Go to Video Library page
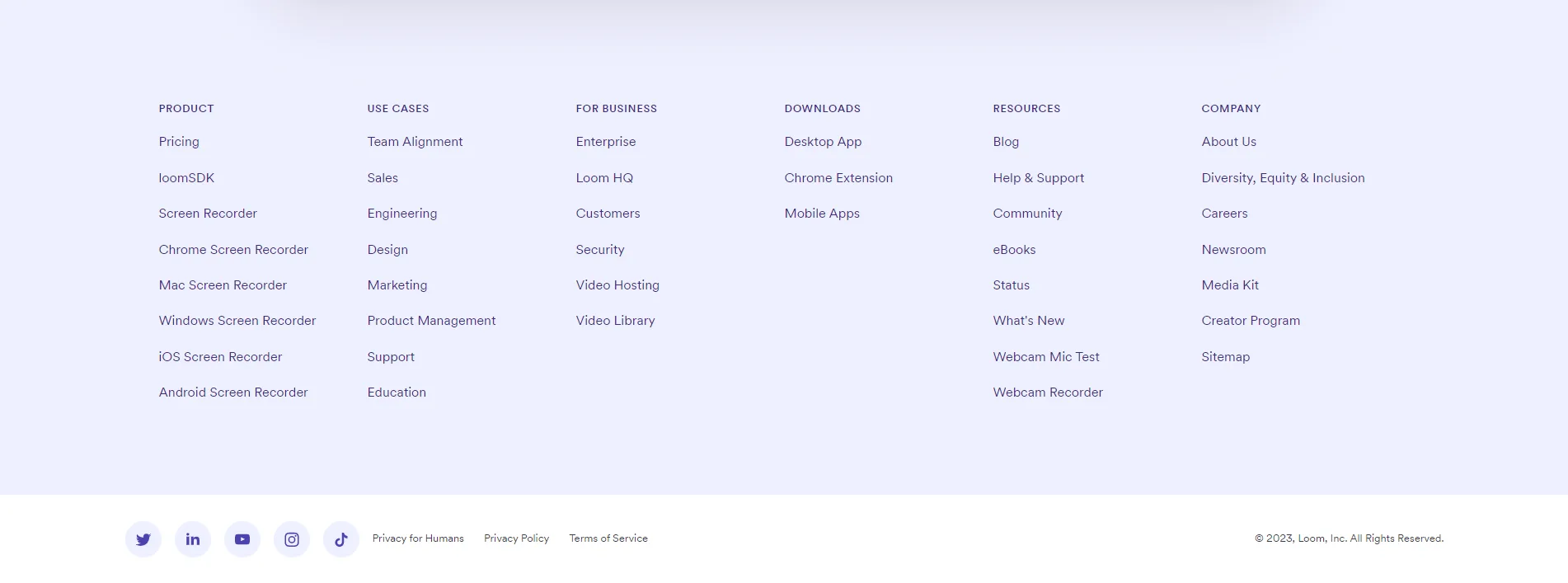The width and height of the screenshot is (1568, 583). (615, 321)
